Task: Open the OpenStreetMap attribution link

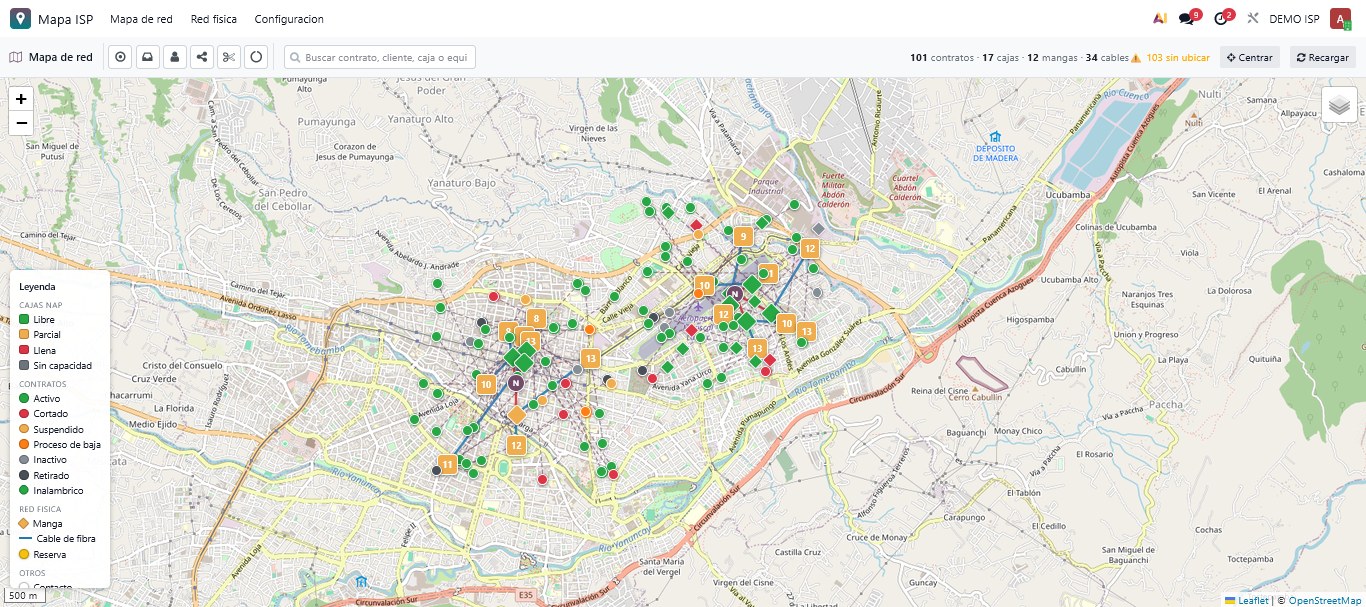Action: (x=1324, y=600)
